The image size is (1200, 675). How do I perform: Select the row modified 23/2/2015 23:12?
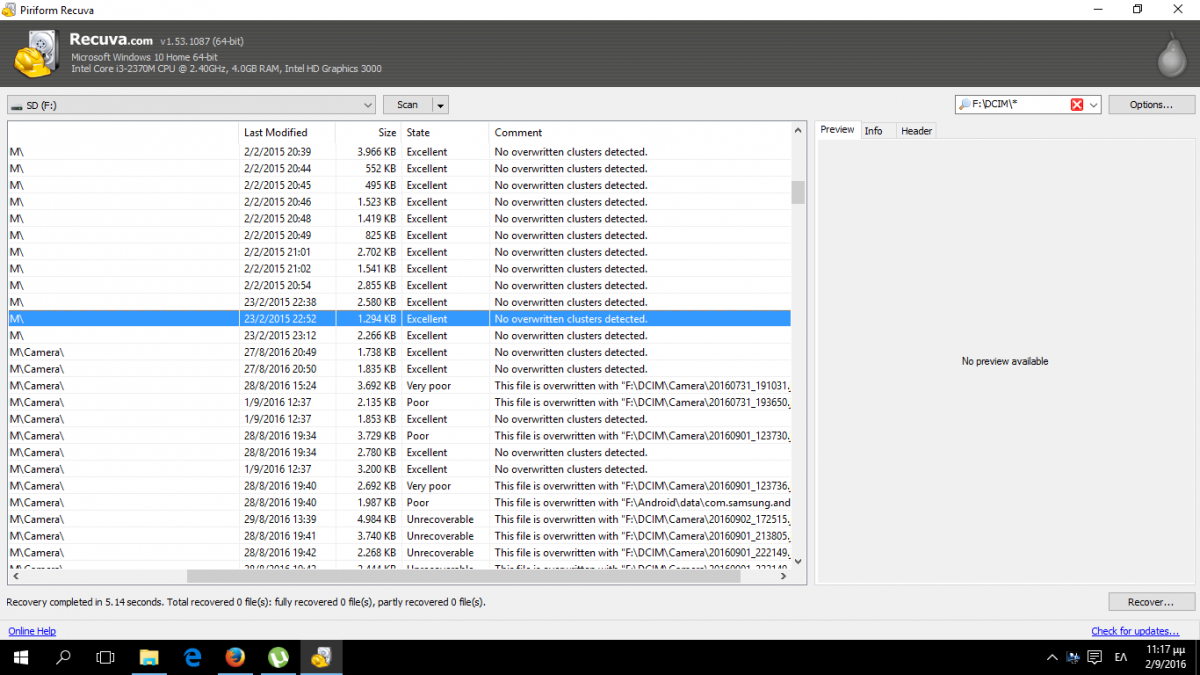tap(399, 336)
